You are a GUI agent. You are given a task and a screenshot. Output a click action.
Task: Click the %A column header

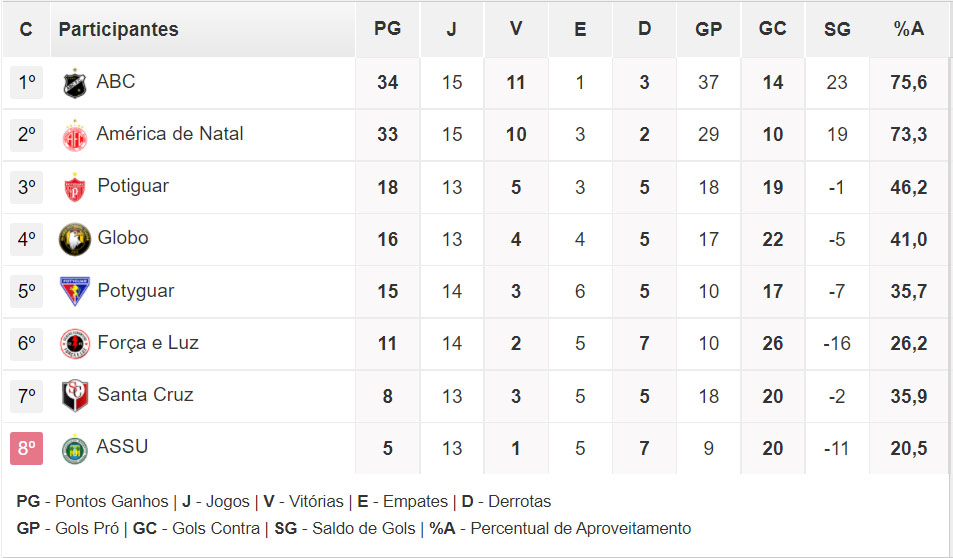pyautogui.click(x=909, y=29)
